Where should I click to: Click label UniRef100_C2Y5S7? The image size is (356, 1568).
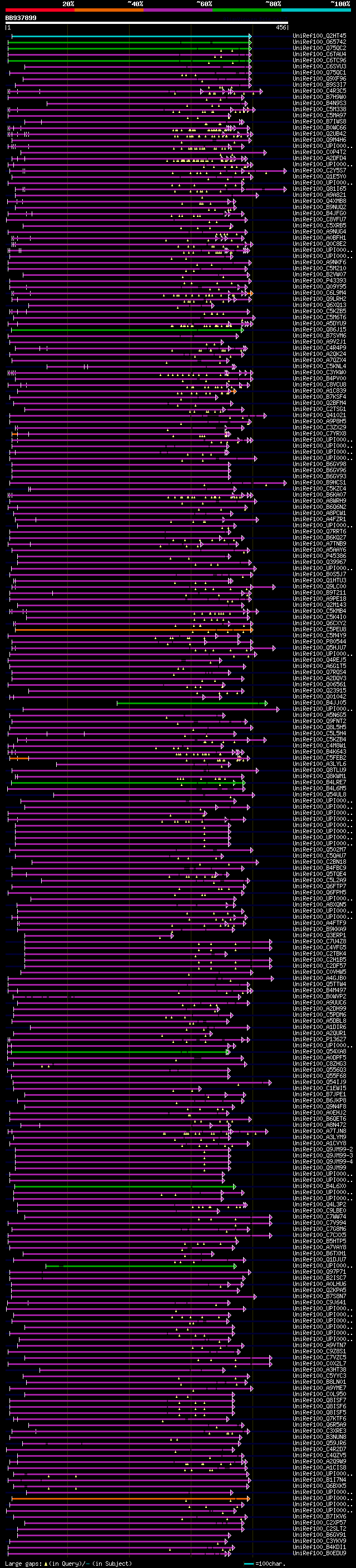pyautogui.click(x=319, y=170)
